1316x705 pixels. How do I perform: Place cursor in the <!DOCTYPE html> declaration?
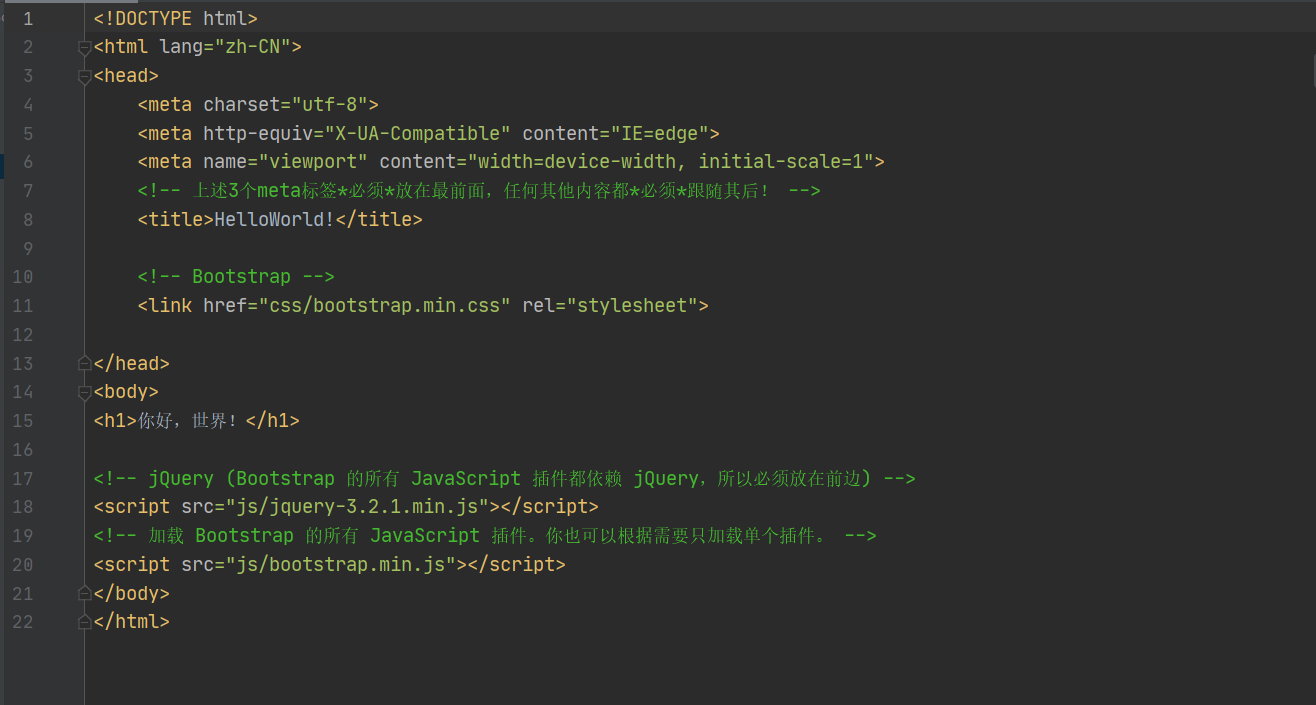[x=176, y=18]
